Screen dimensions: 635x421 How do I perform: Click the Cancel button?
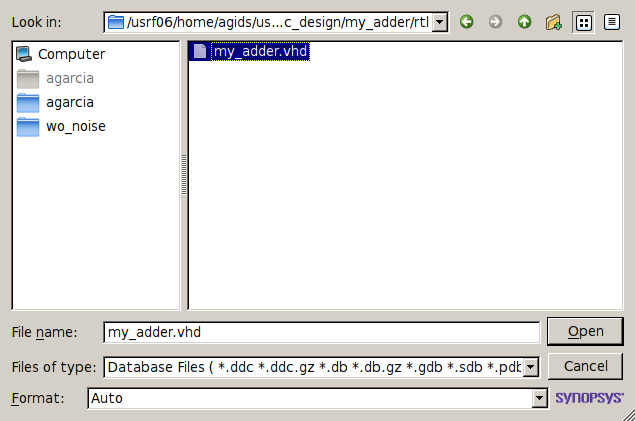[x=585, y=366]
